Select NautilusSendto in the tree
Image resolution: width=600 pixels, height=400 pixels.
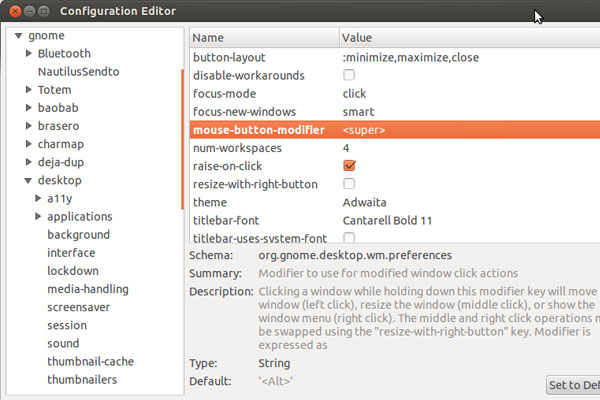pos(78,72)
